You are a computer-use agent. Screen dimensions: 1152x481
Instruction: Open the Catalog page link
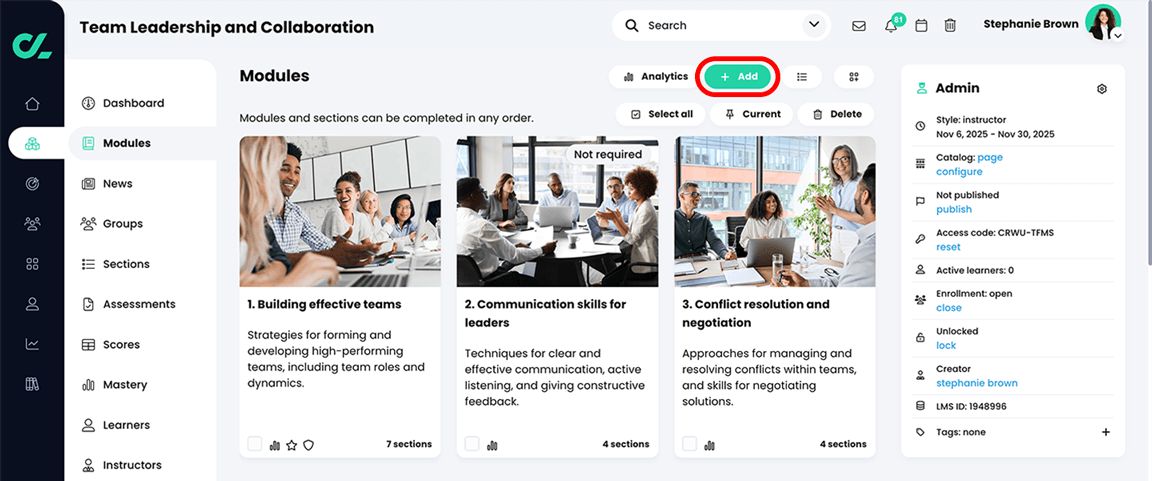pyautogui.click(x=990, y=157)
